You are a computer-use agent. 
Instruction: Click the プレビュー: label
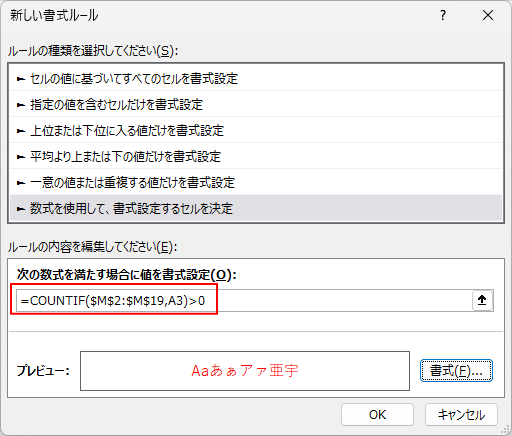tap(43, 371)
